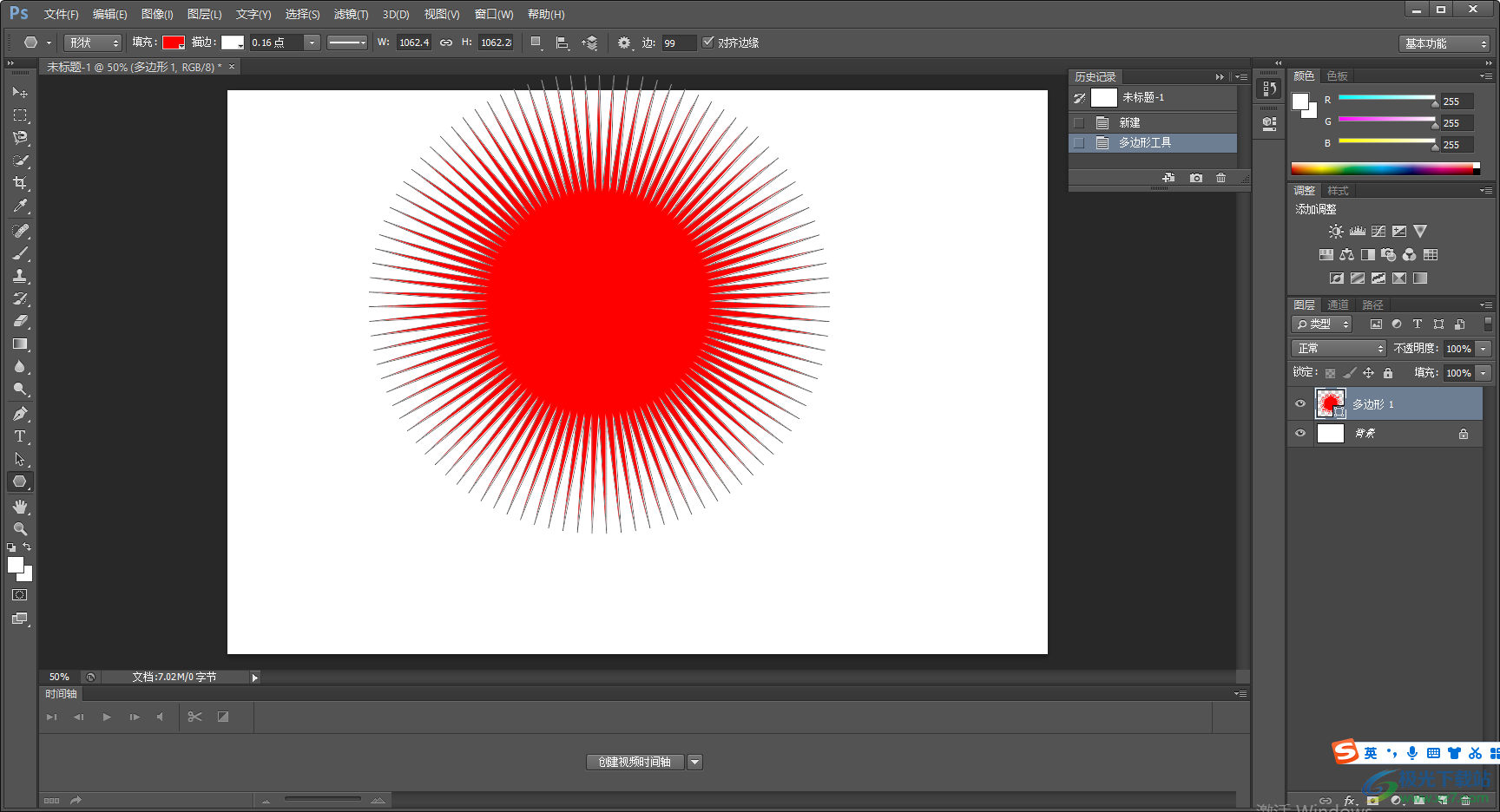Select the Polygon shape tool
1500x812 pixels.
coord(20,481)
